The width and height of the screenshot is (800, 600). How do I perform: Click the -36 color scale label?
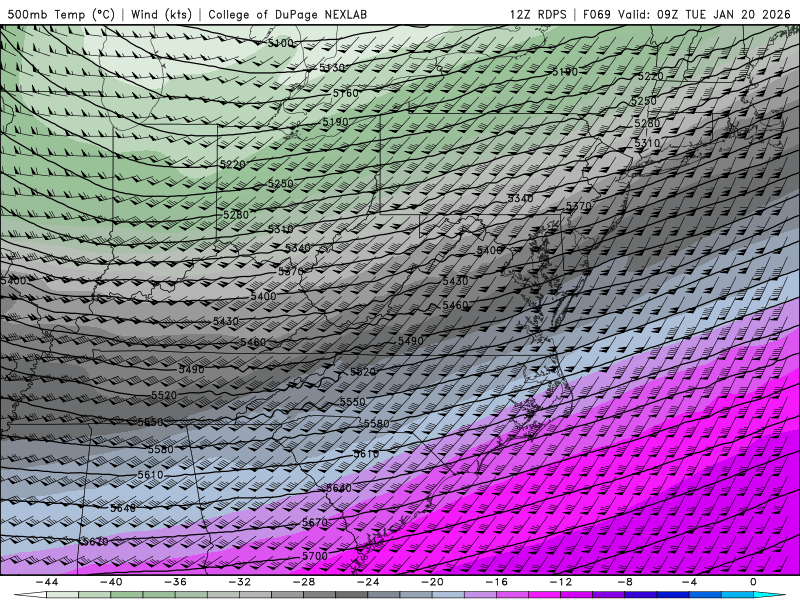click(175, 582)
